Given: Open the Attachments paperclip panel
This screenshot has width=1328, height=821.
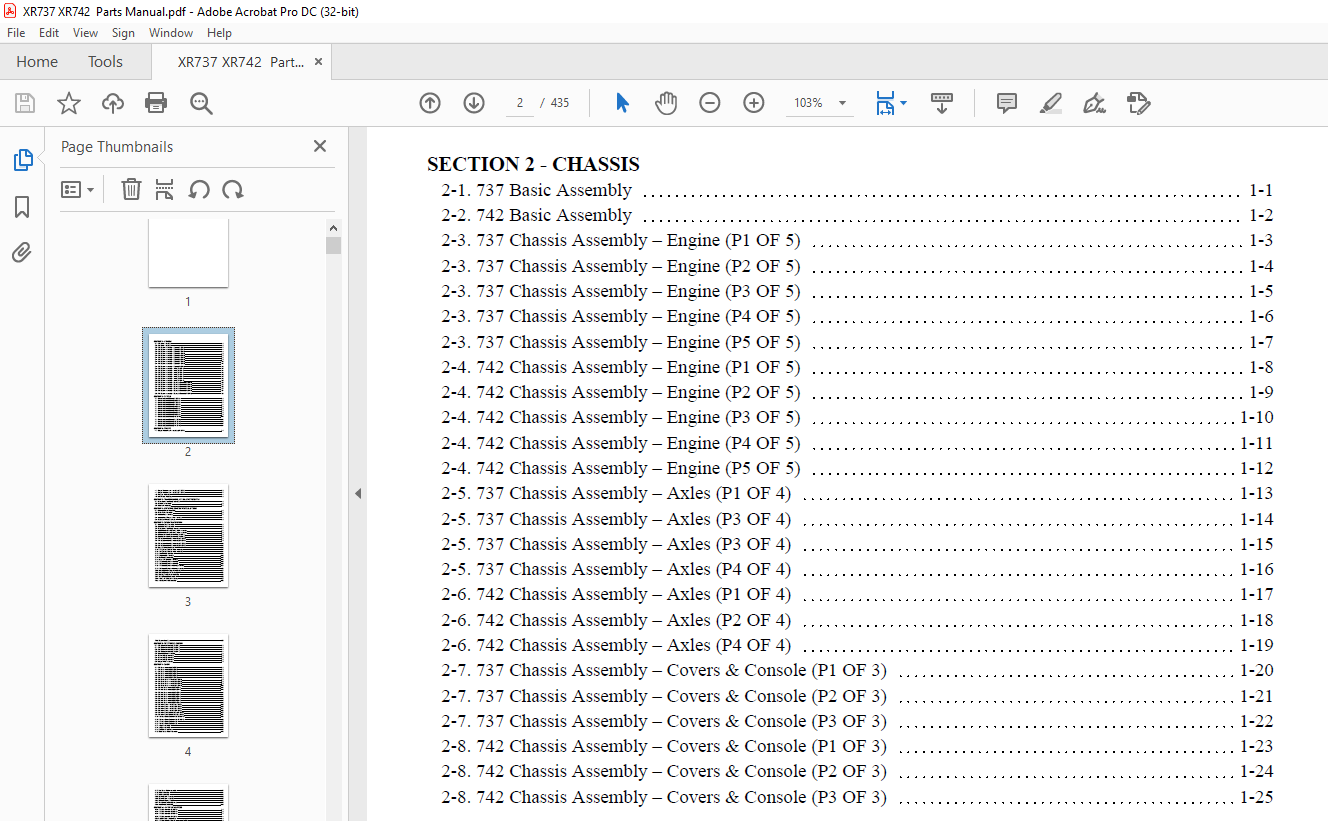Looking at the screenshot, I should tap(22, 253).
